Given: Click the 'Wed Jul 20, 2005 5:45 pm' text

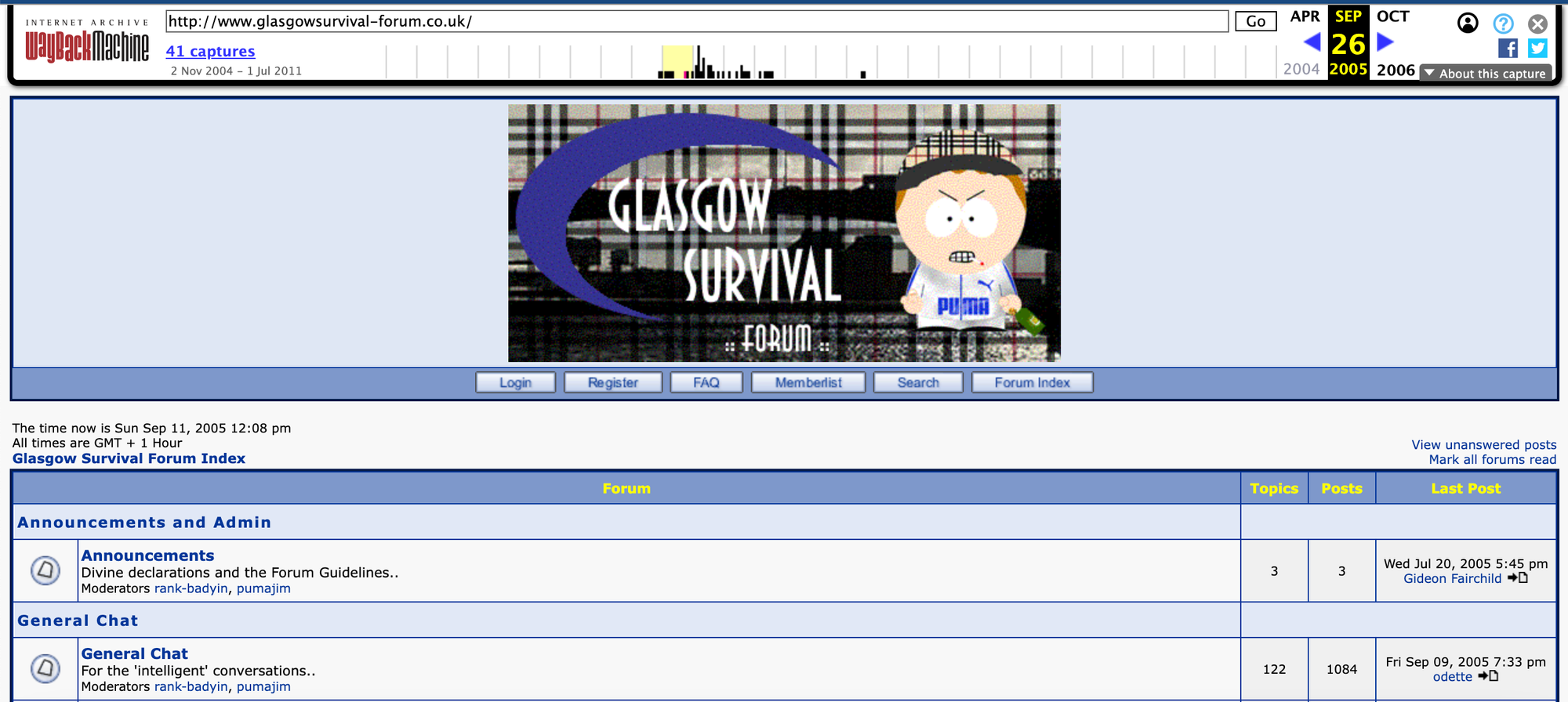Looking at the screenshot, I should [x=1465, y=563].
